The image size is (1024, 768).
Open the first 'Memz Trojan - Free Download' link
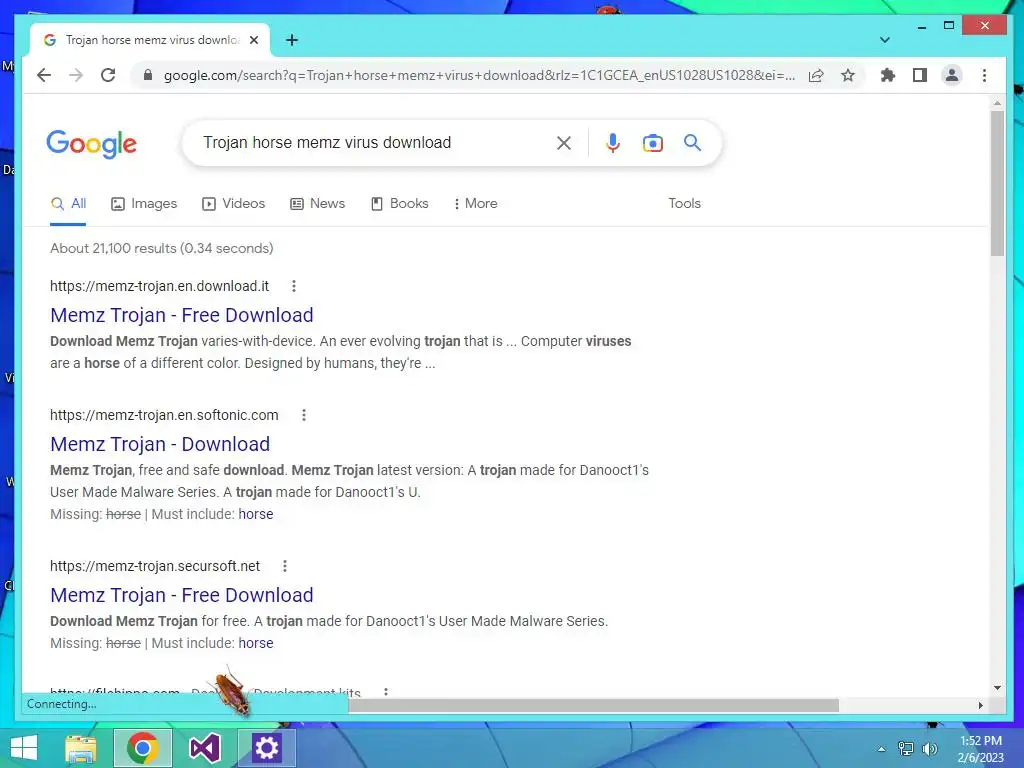pyautogui.click(x=182, y=315)
